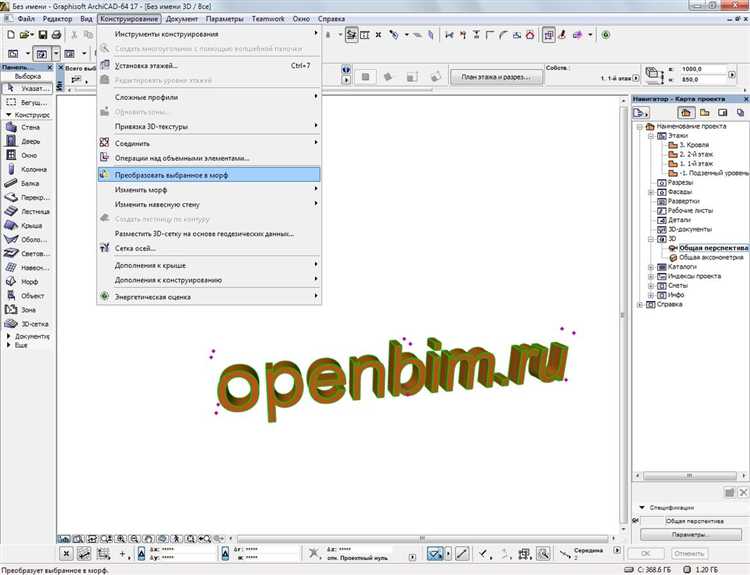Choose Преобразовать выбранное в морф menu entry
The height and width of the screenshot is (575, 750).
[209, 175]
